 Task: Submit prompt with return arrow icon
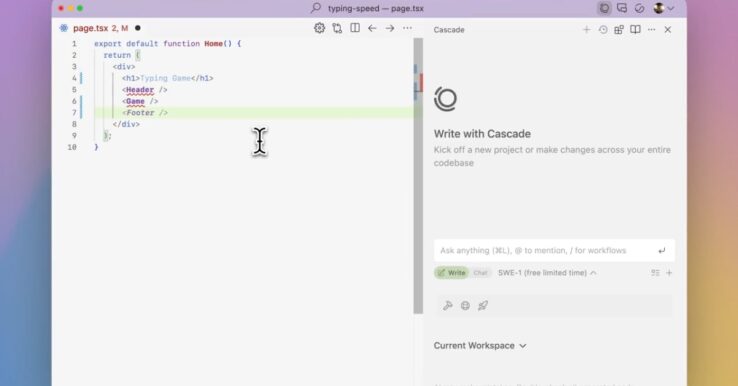tap(662, 250)
